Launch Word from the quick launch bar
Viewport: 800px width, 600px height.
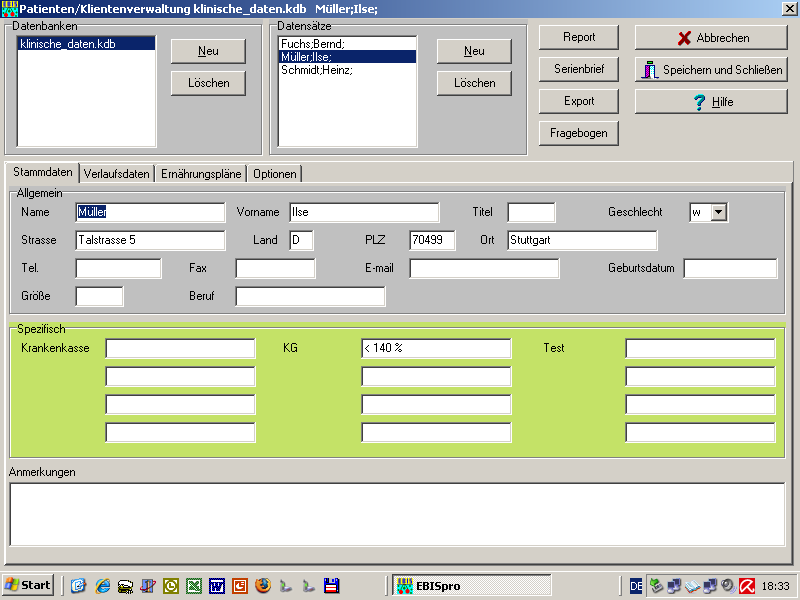click(x=217, y=586)
